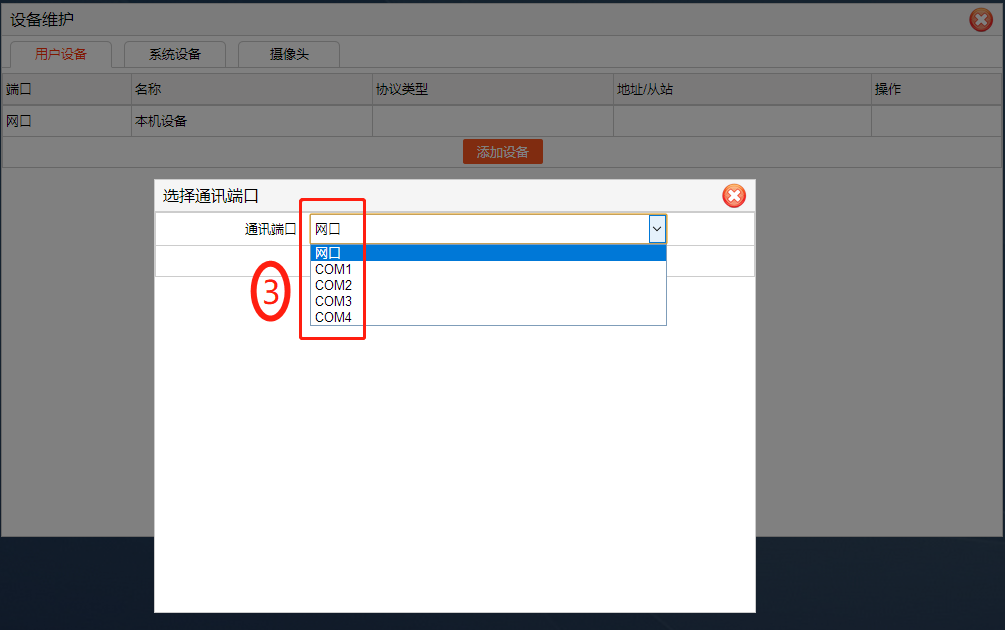Go to the 摄像头 tab
Screen dimensions: 1005x630
click(x=288, y=55)
